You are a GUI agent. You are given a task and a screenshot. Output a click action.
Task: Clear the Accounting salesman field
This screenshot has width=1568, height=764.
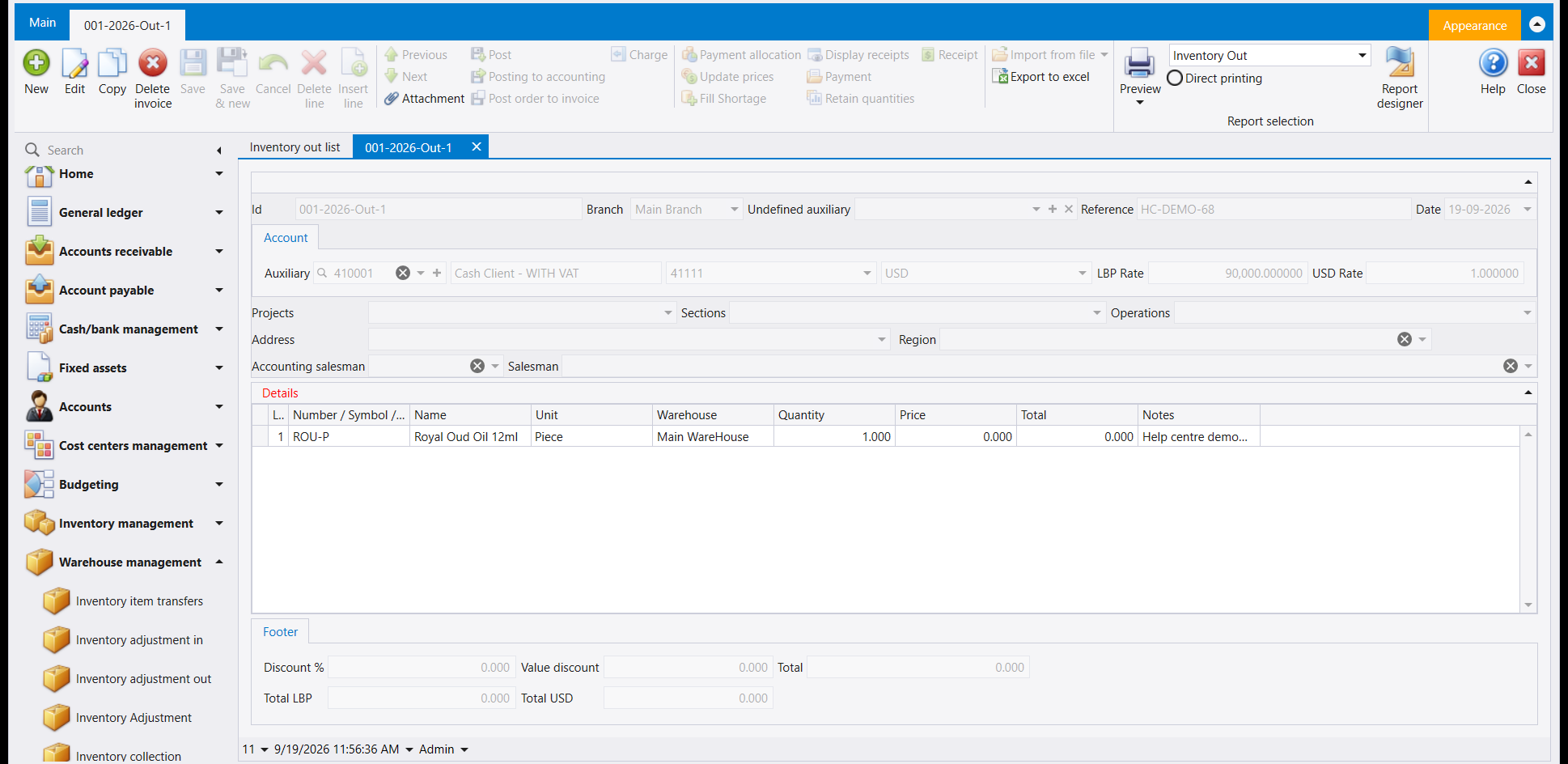click(477, 367)
